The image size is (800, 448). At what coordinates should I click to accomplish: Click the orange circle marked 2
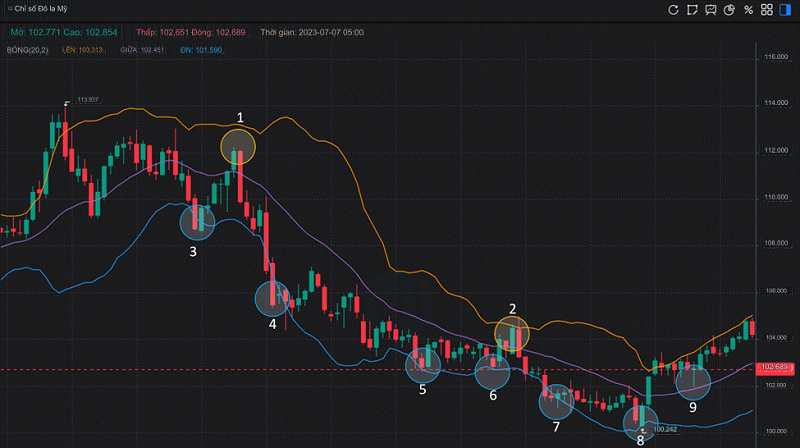click(511, 333)
